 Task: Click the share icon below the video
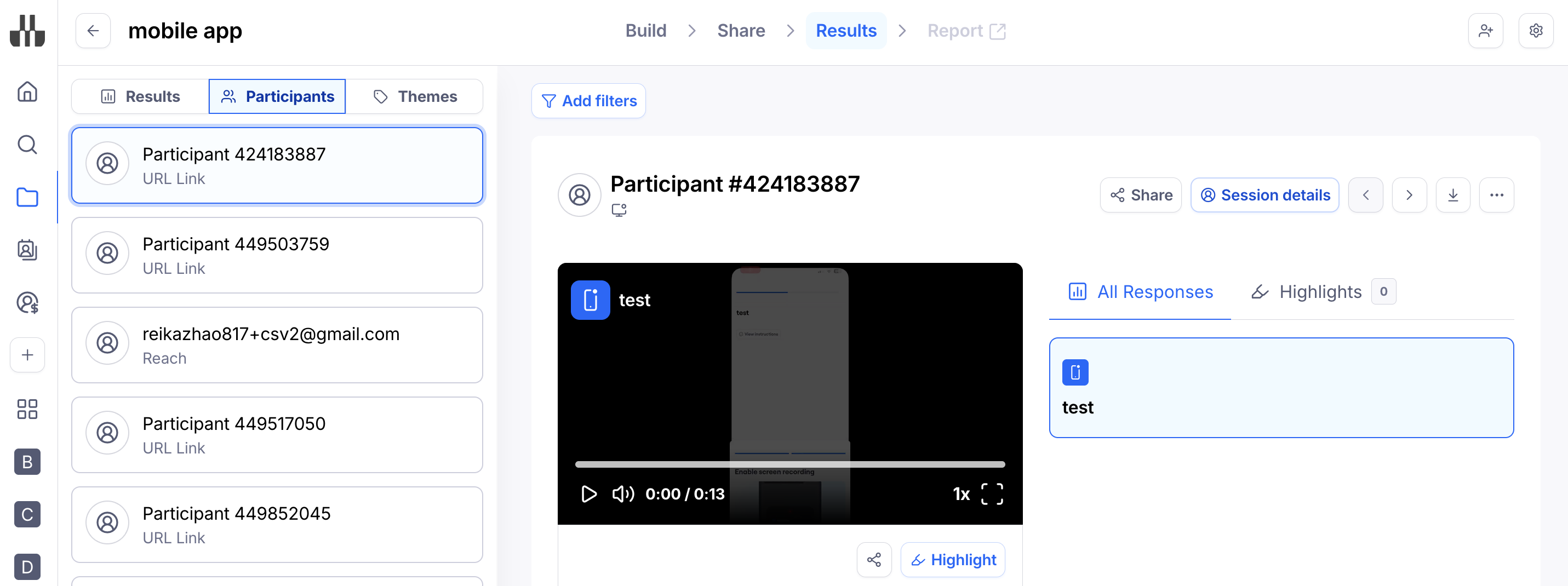pos(873,559)
